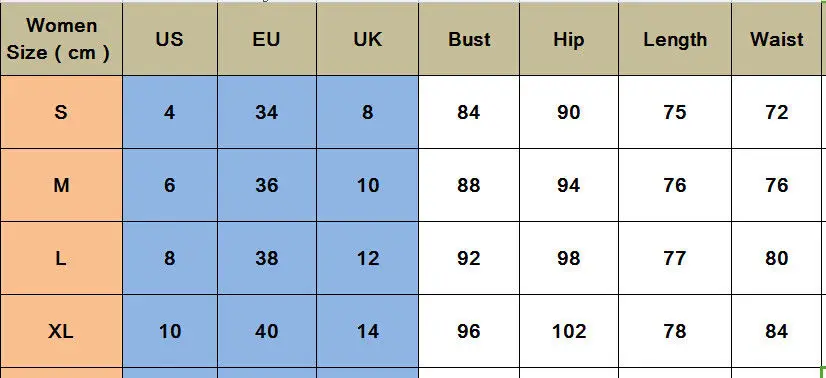Click the US column header

coord(170,39)
